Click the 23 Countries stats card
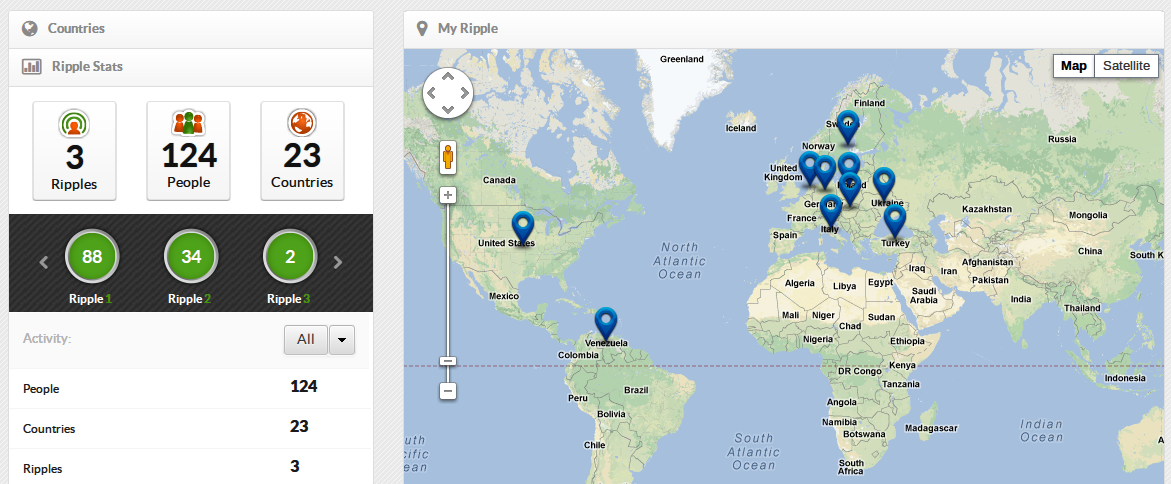The image size is (1171, 484). pos(302,150)
